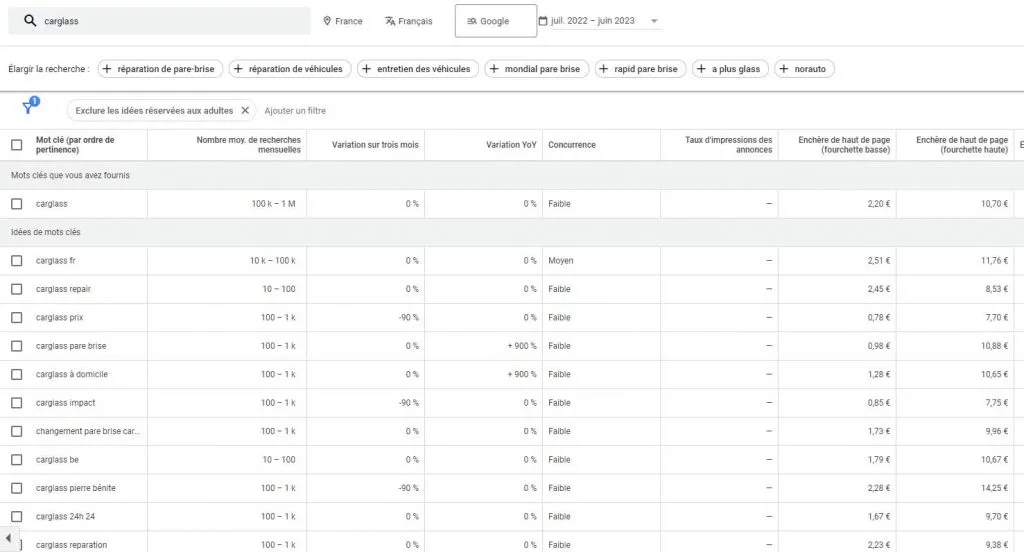This screenshot has height=552, width=1024.
Task: Sort by 'Variation YoY' column
Action: 511,144
